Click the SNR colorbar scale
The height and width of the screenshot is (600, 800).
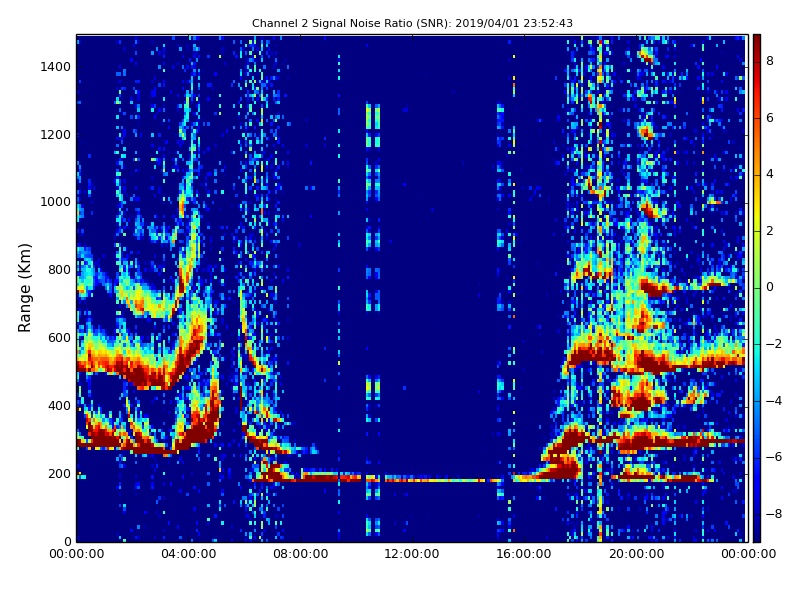[757, 288]
